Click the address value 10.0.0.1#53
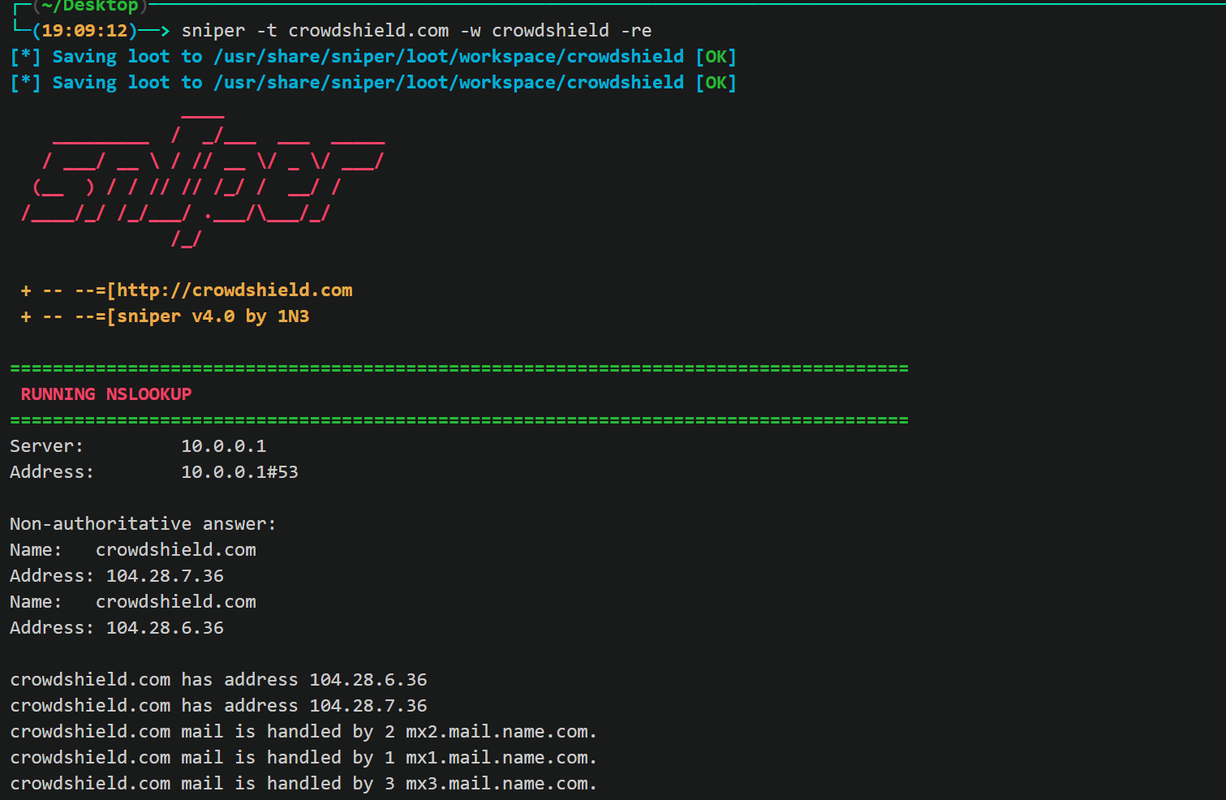Image resolution: width=1226 pixels, height=800 pixels. [240, 472]
